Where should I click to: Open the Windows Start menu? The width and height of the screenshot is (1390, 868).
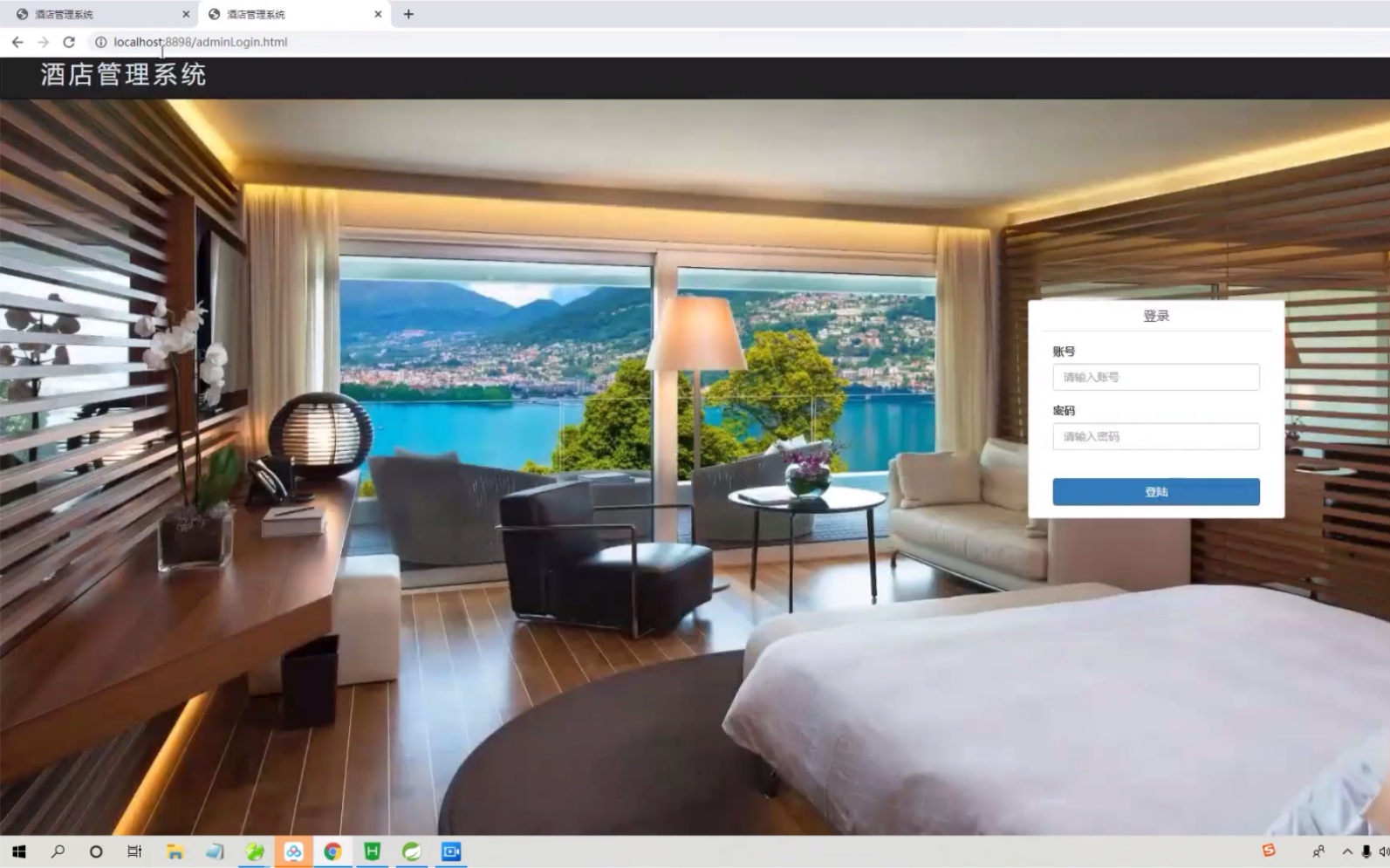[x=18, y=851]
